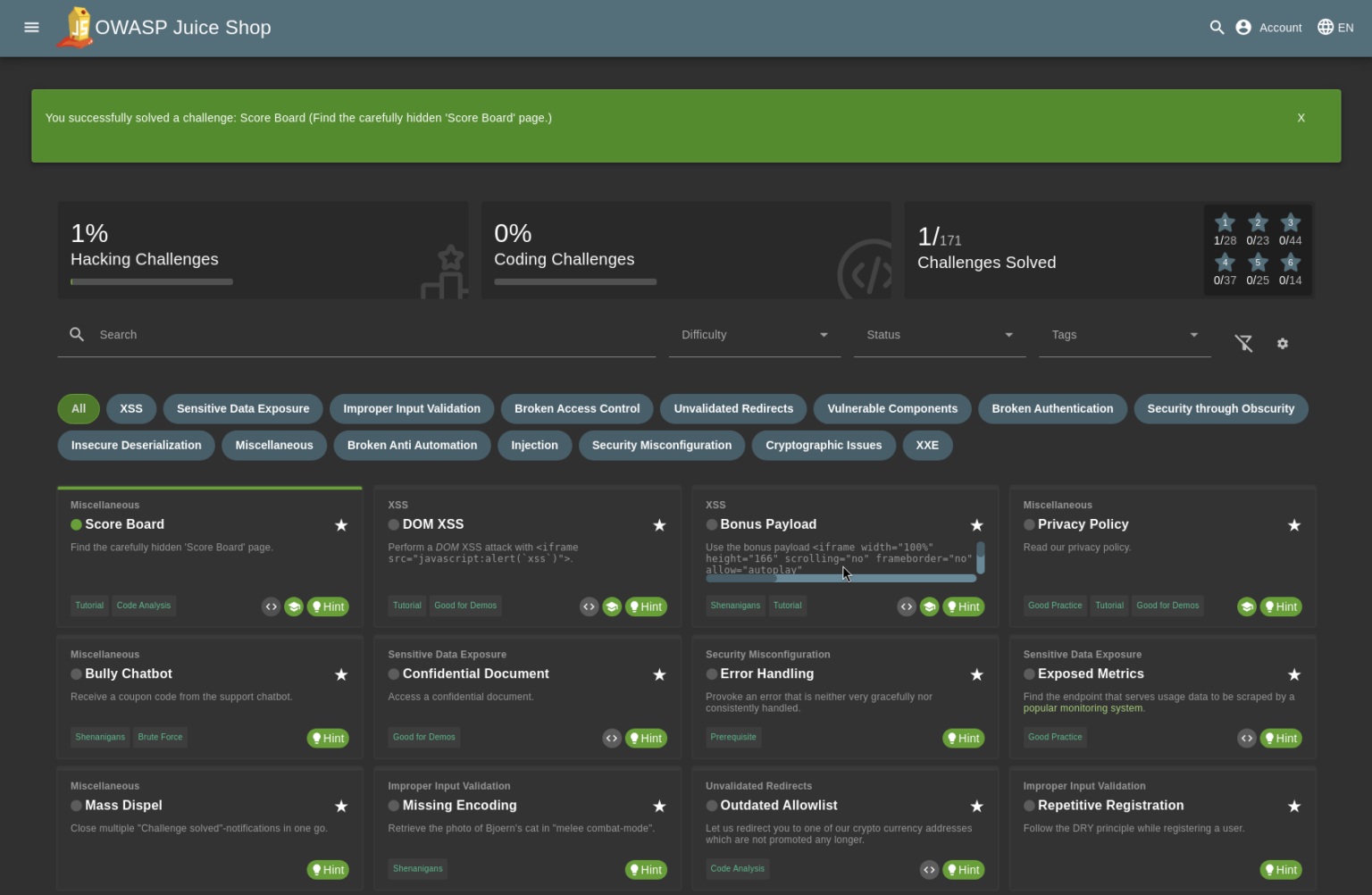Click the search magnifier in header
This screenshot has width=1372, height=895.
pos(1217,28)
